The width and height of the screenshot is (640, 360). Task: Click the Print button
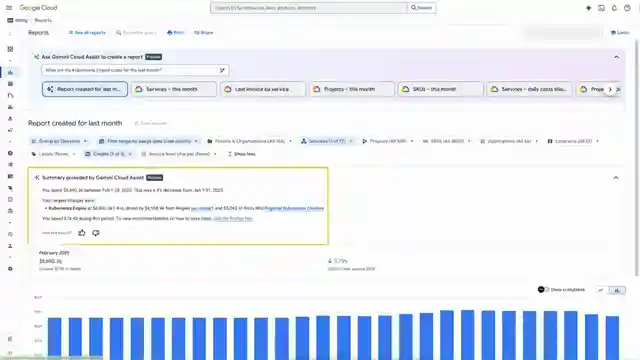coord(176,33)
